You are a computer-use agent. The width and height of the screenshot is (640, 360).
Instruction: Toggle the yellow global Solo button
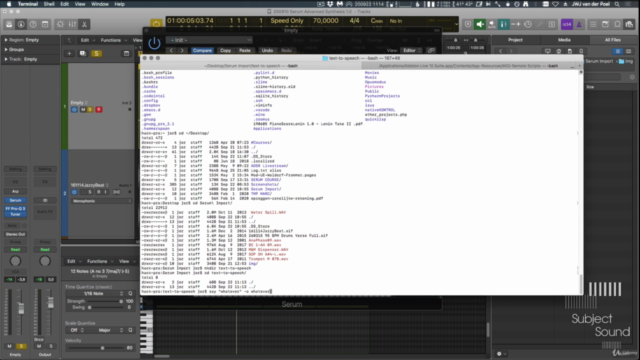96,53
